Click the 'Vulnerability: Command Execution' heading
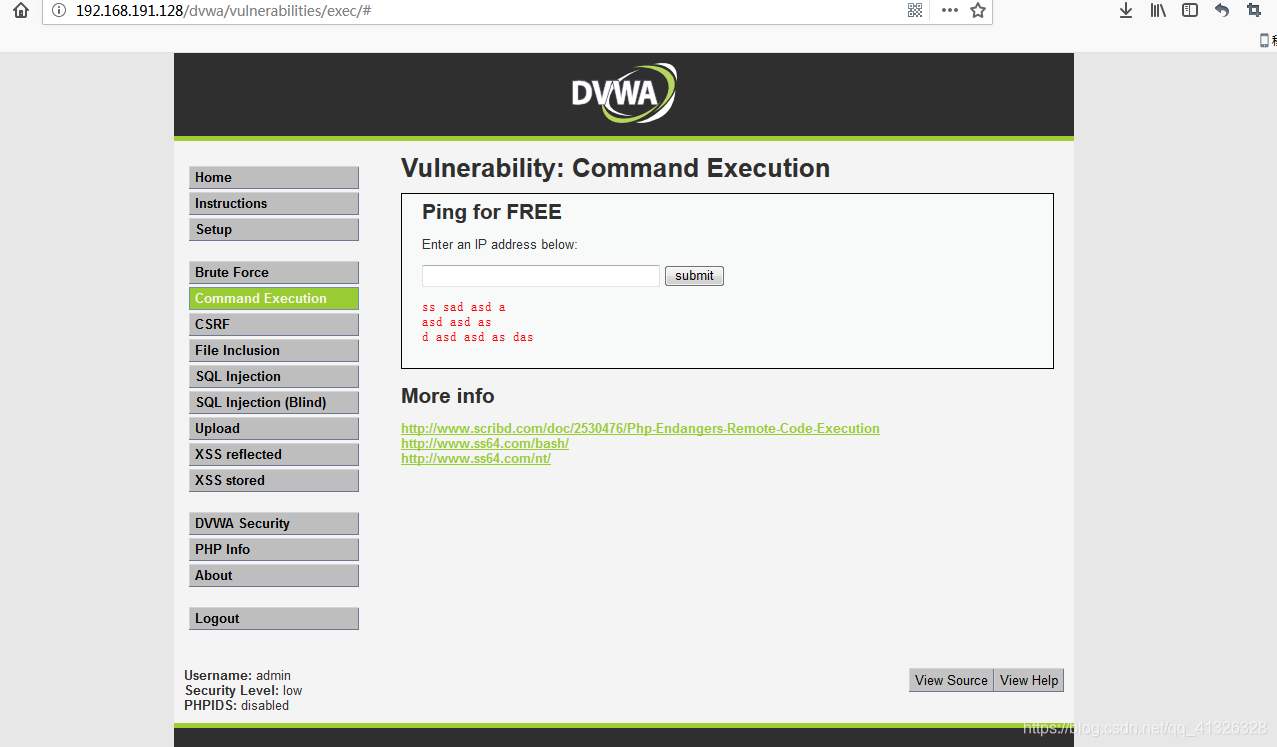The image size is (1277, 747). tap(615, 168)
